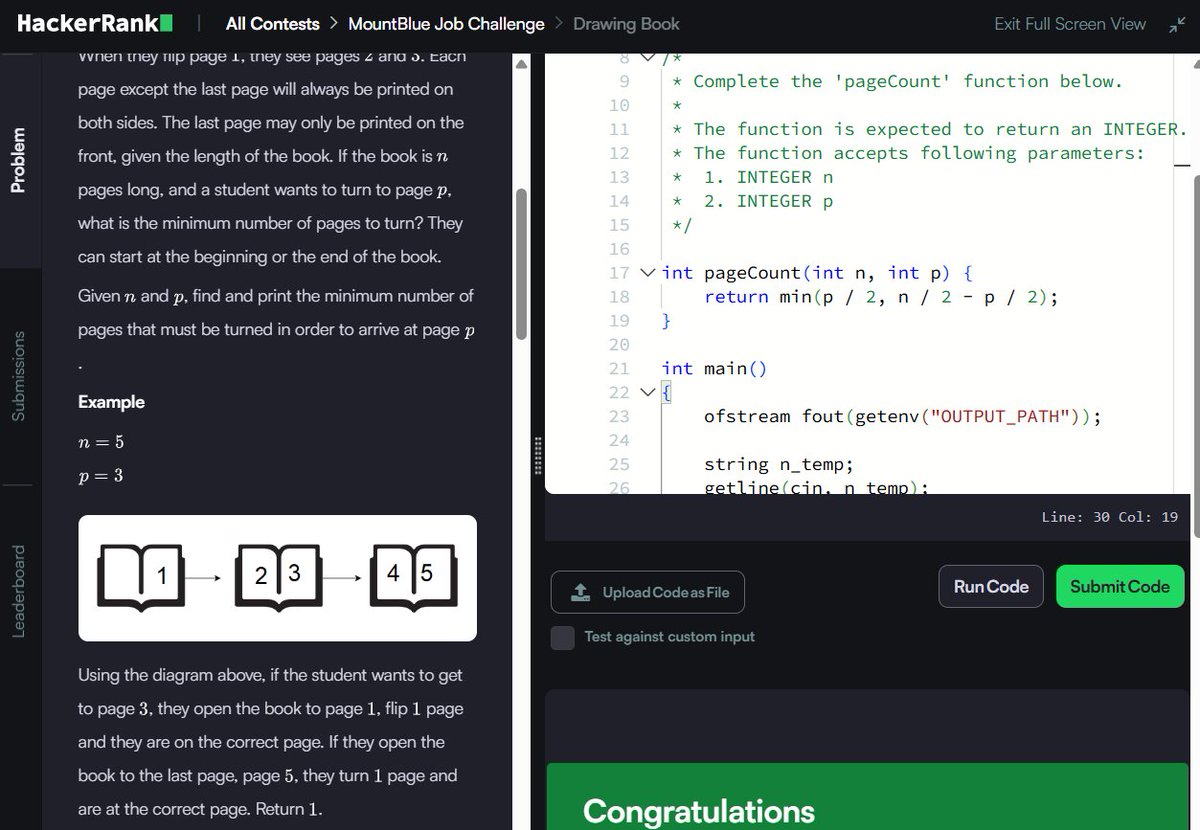
Task: Click the '1. INTEGER n' comment line
Action: tap(768, 177)
